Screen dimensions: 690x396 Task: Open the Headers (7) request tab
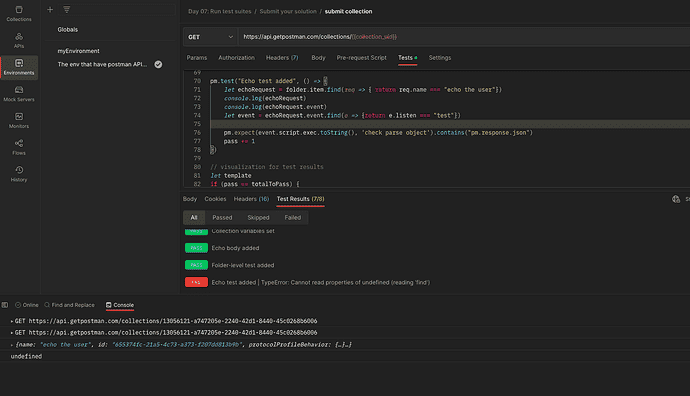coord(282,58)
